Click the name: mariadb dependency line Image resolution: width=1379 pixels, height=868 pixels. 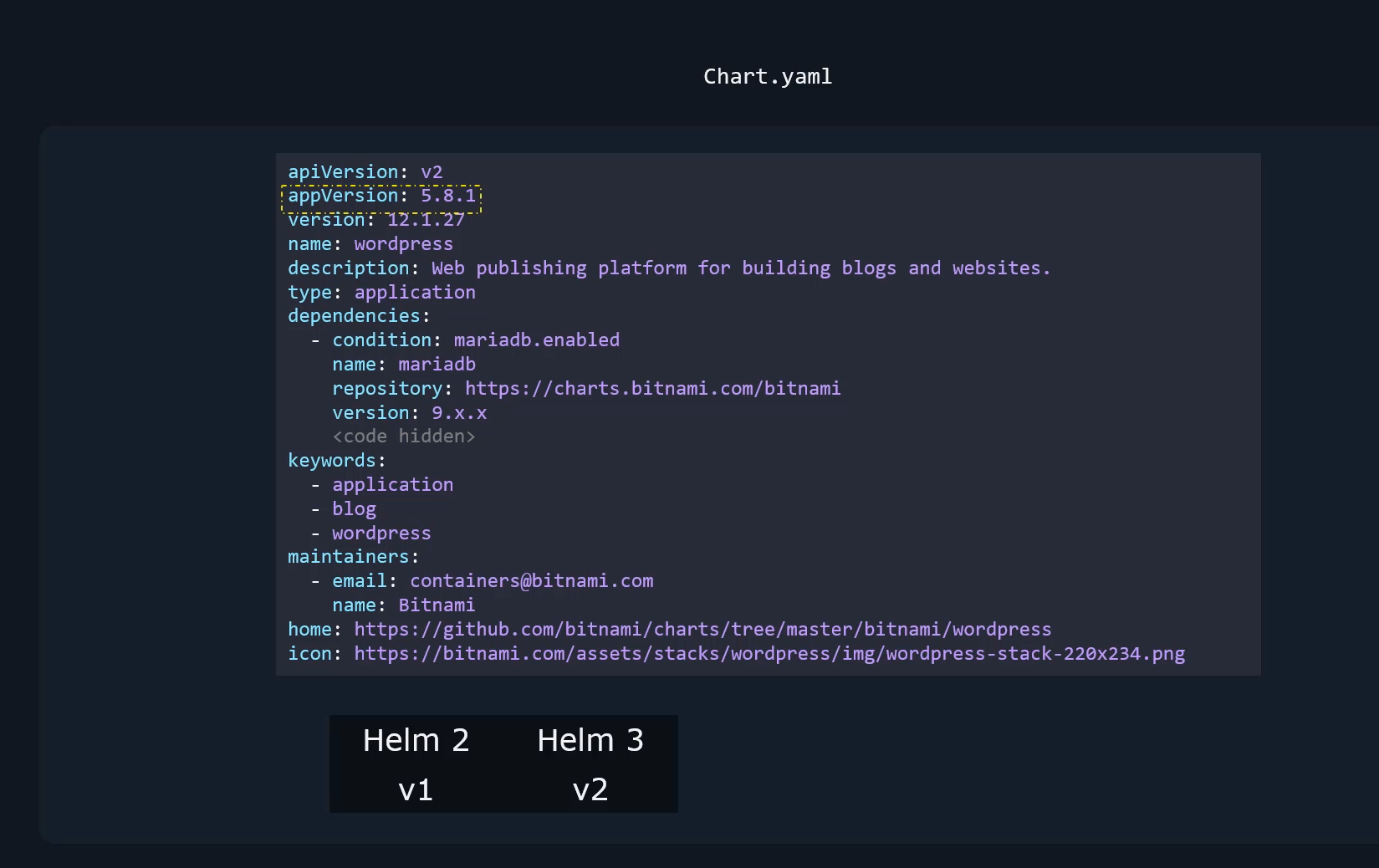pos(404,365)
